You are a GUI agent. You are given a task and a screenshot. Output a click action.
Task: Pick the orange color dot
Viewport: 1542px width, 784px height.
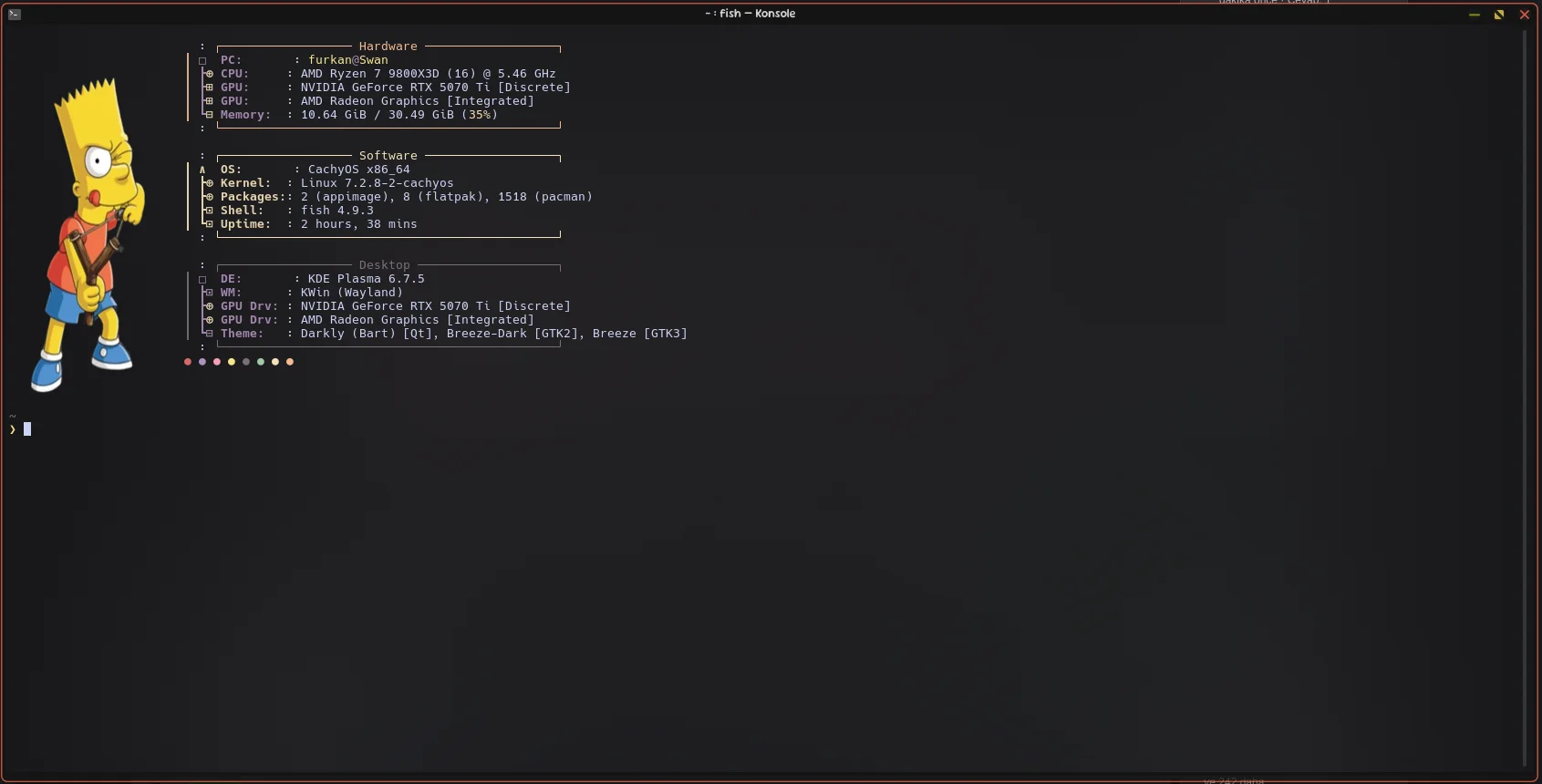click(290, 362)
